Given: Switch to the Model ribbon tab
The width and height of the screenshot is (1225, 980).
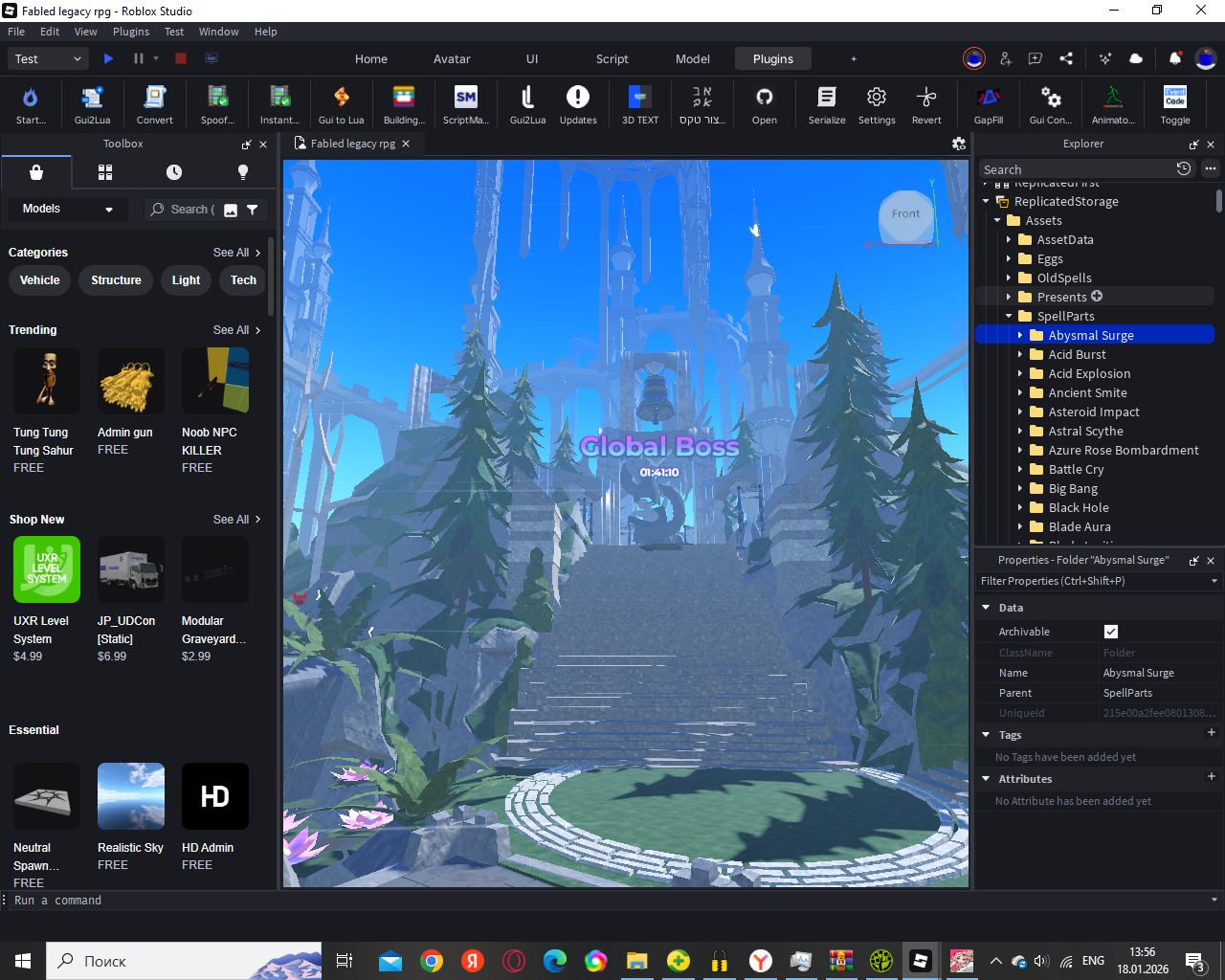Looking at the screenshot, I should (x=693, y=58).
